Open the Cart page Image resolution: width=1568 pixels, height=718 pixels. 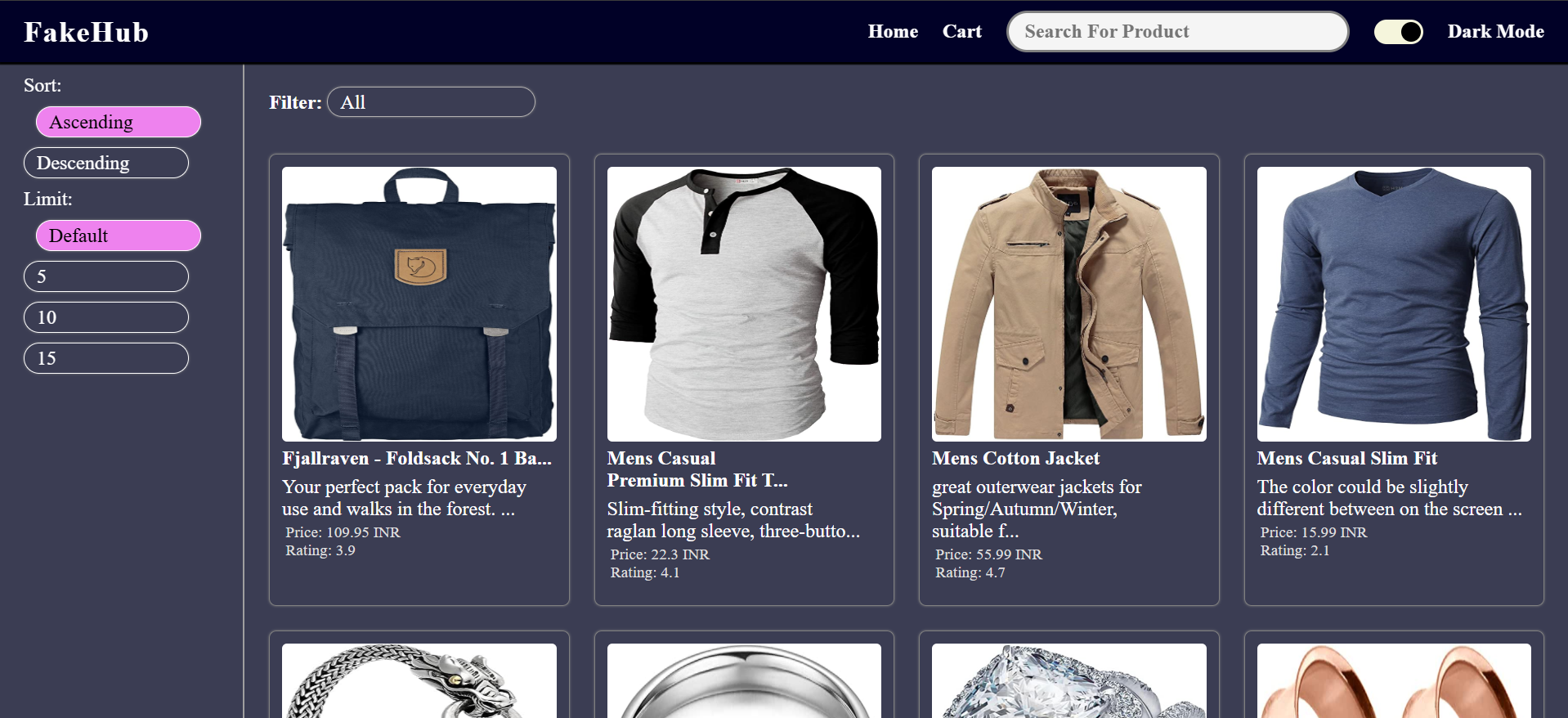961,31
